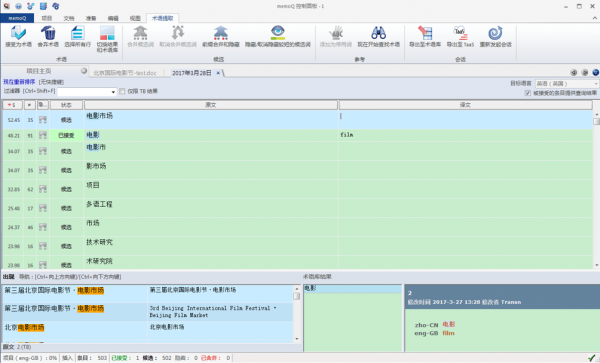Click the 前缀合并和隐藏 prefix merge icon
This screenshot has height=363, width=600.
click(x=220, y=33)
